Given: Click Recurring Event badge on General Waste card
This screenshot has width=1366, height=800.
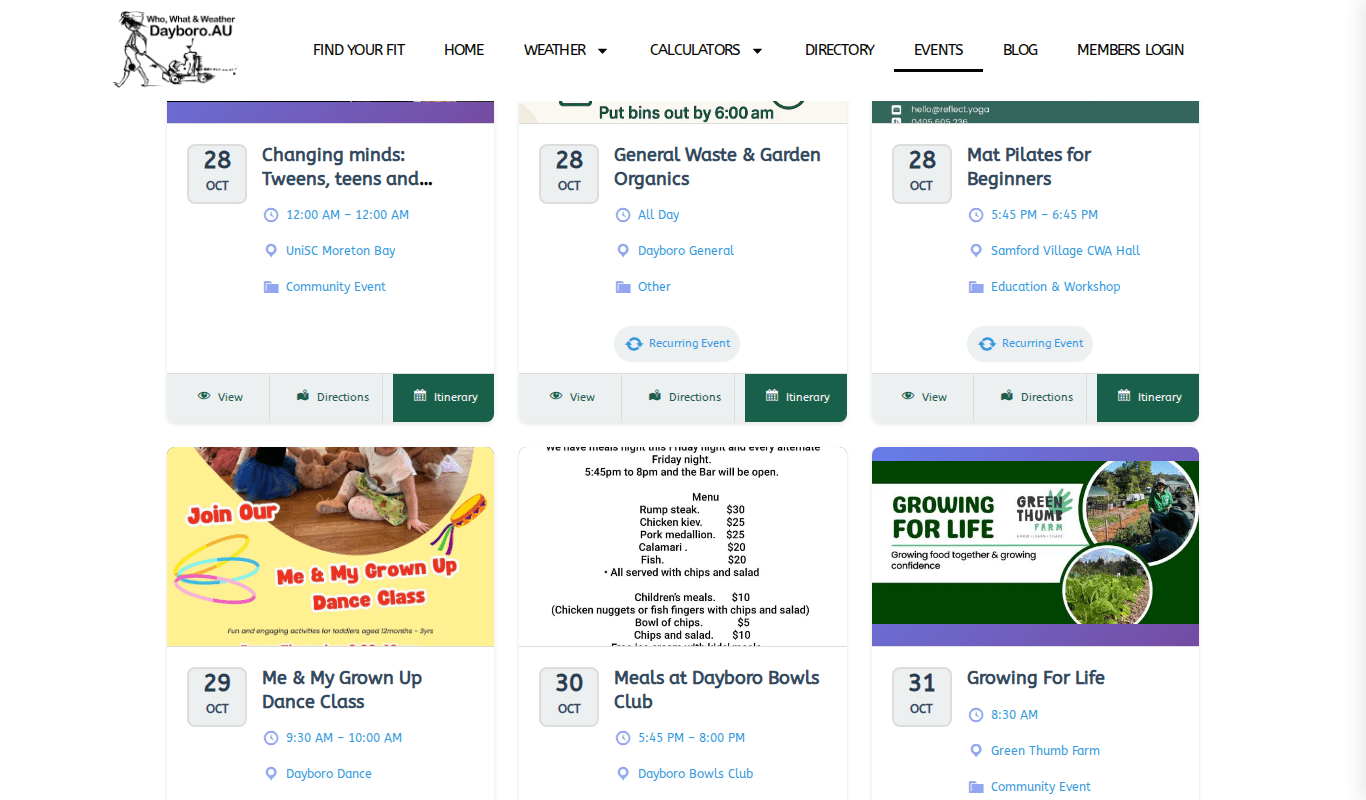Looking at the screenshot, I should click(677, 344).
